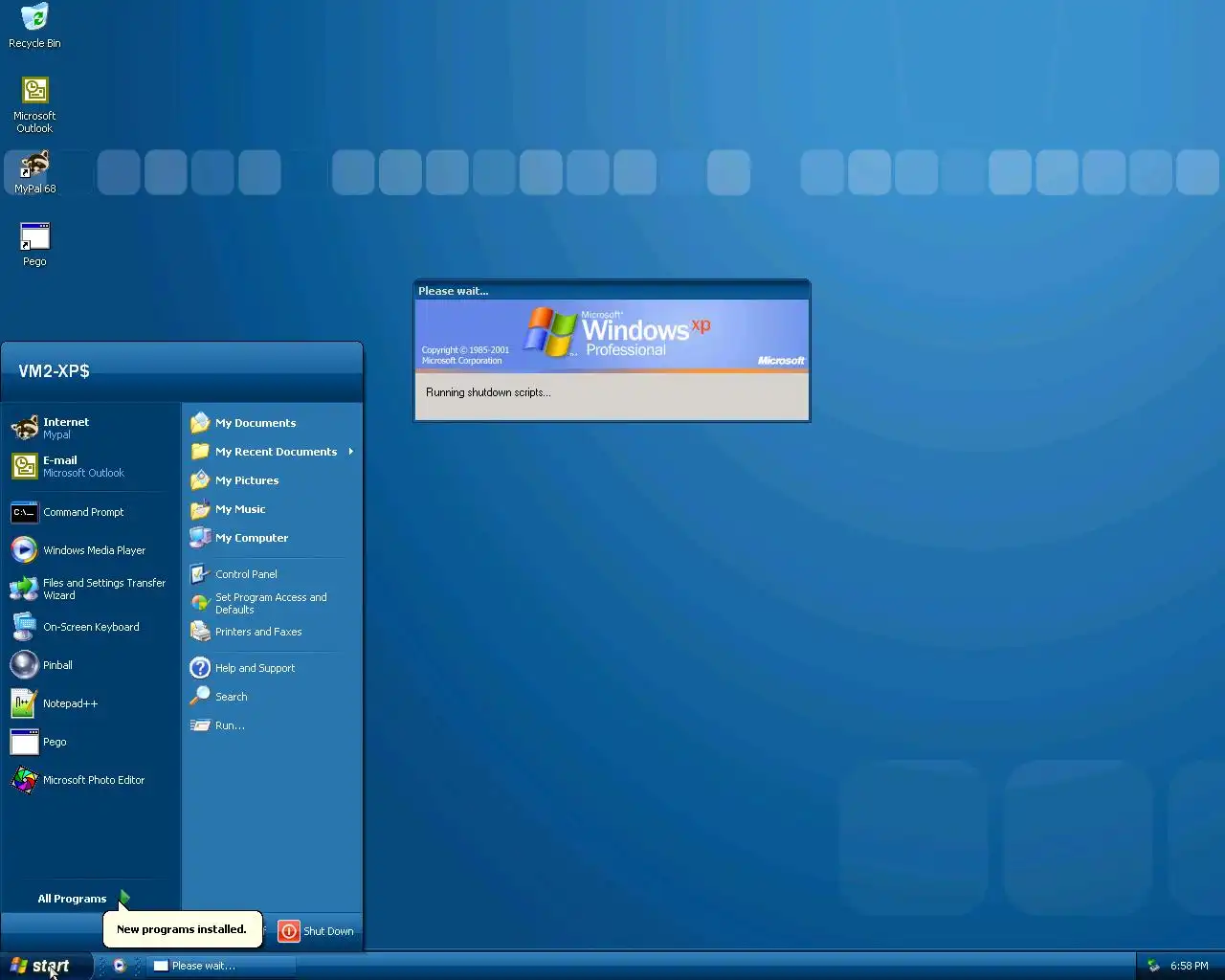Click the Running shutdown scripts... message

click(x=488, y=392)
